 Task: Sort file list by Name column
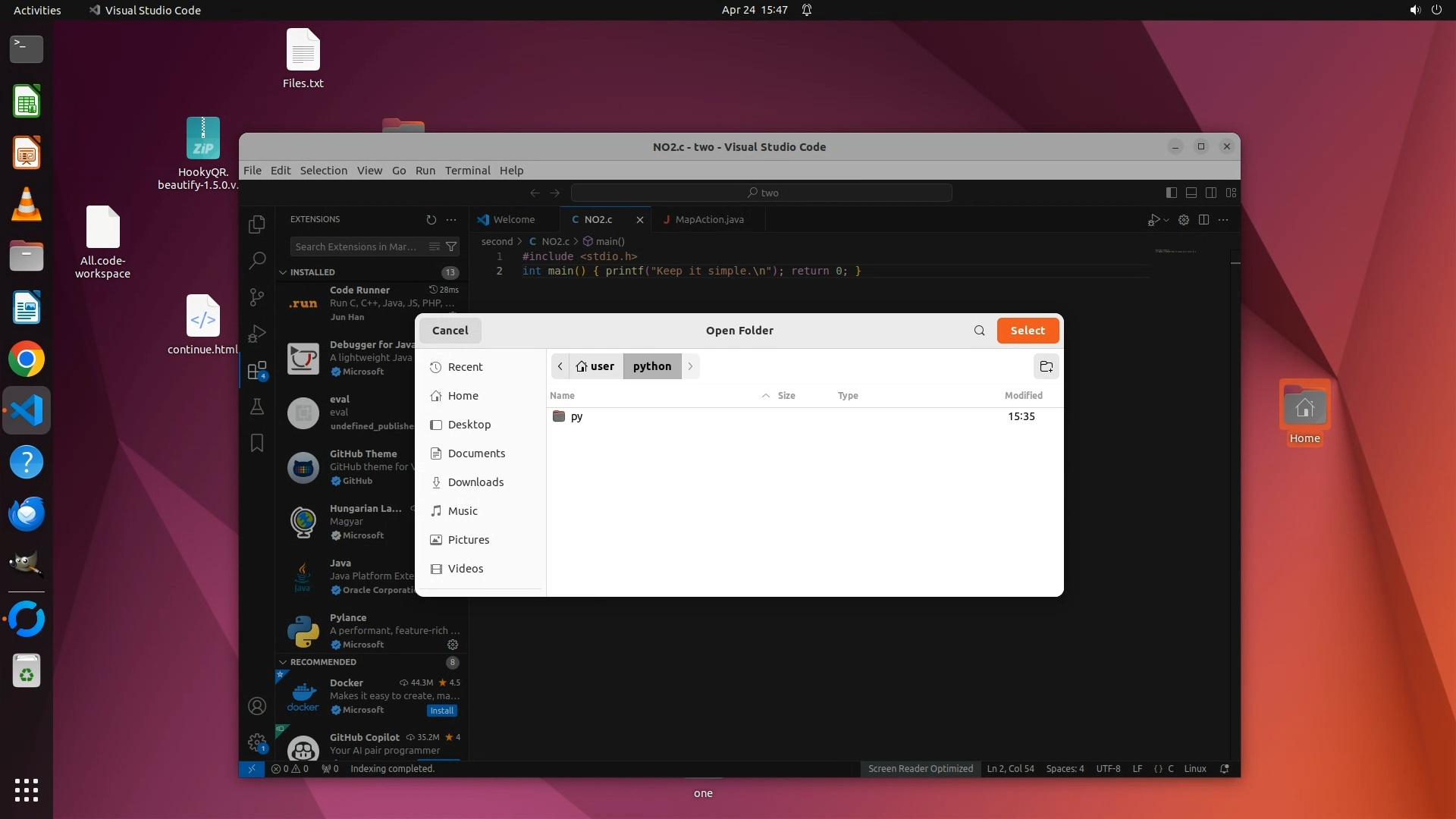click(562, 395)
